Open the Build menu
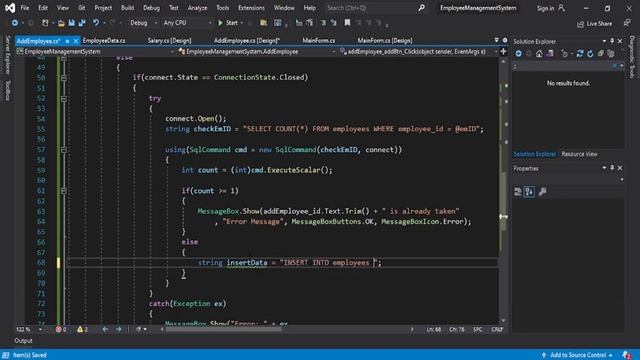This screenshot has width=640, height=360. coord(127,8)
